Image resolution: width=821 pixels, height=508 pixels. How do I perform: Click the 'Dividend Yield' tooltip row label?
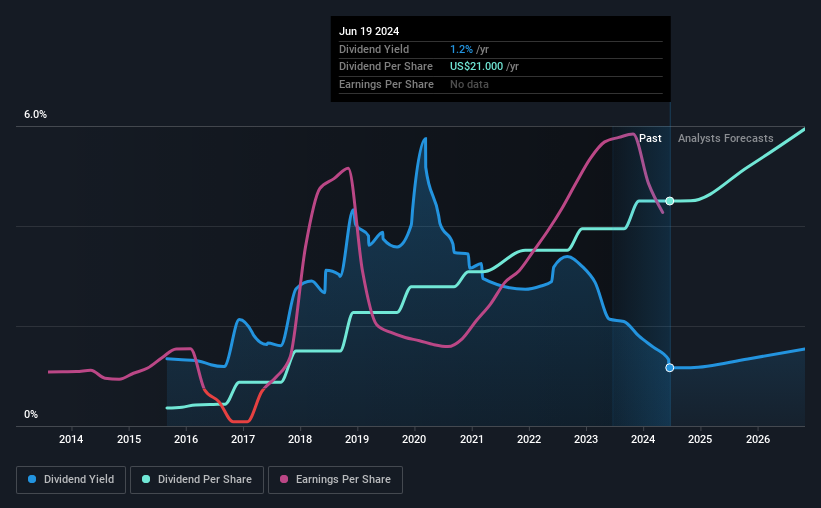pyautogui.click(x=374, y=49)
